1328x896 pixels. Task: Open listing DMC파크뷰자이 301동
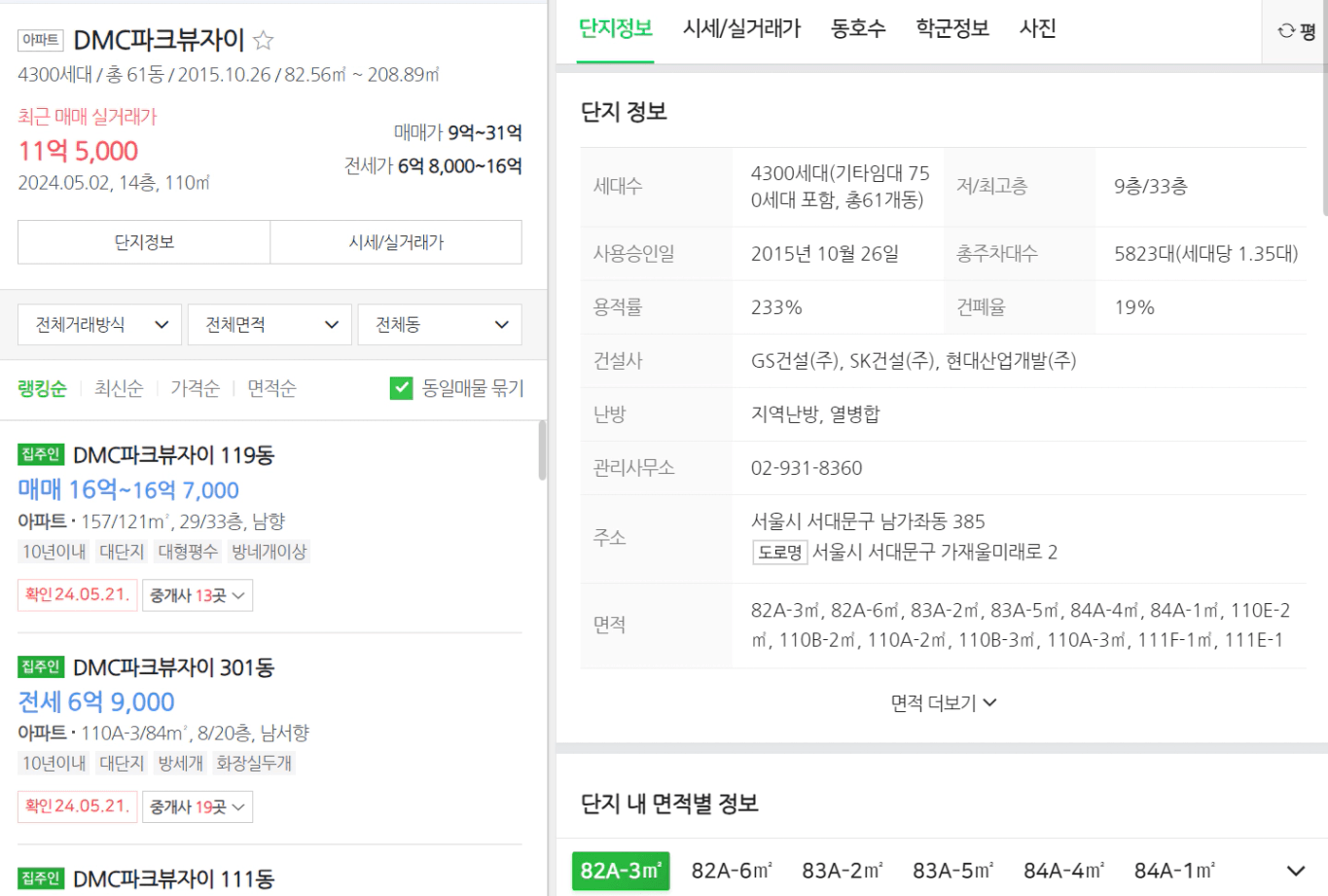point(173,667)
